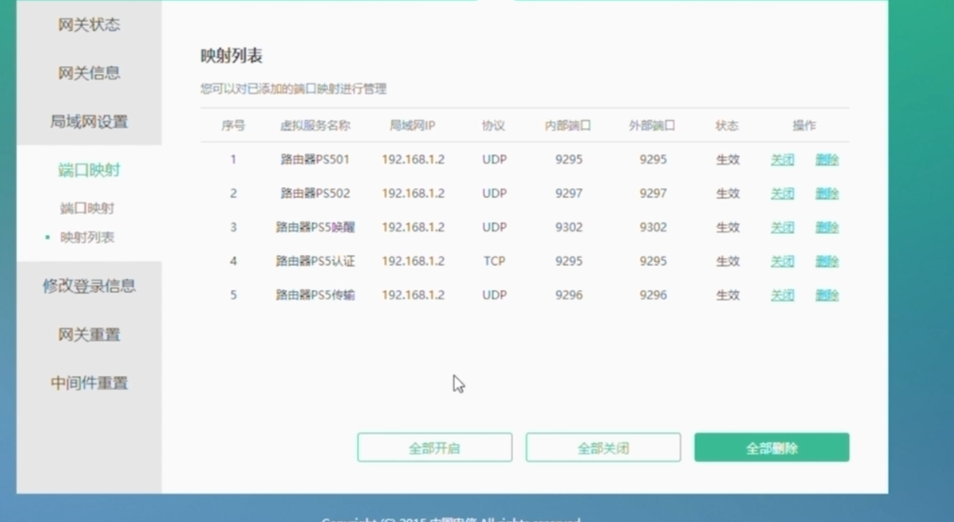This screenshot has height=522, width=954.
Task: Delete the 路由器PS502 mapping entry
Action: pyautogui.click(x=827, y=194)
